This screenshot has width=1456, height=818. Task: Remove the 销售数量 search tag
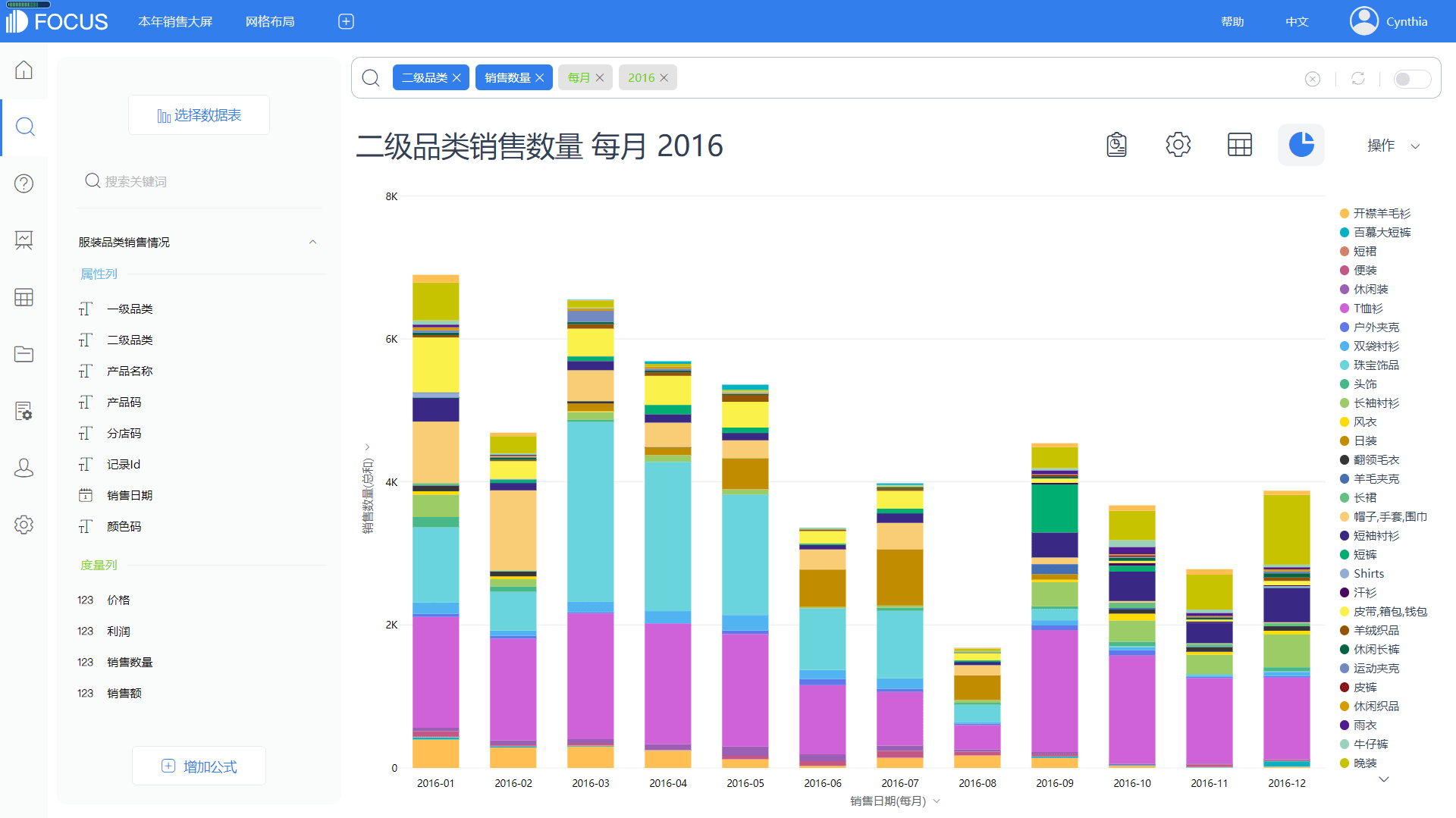pos(540,78)
